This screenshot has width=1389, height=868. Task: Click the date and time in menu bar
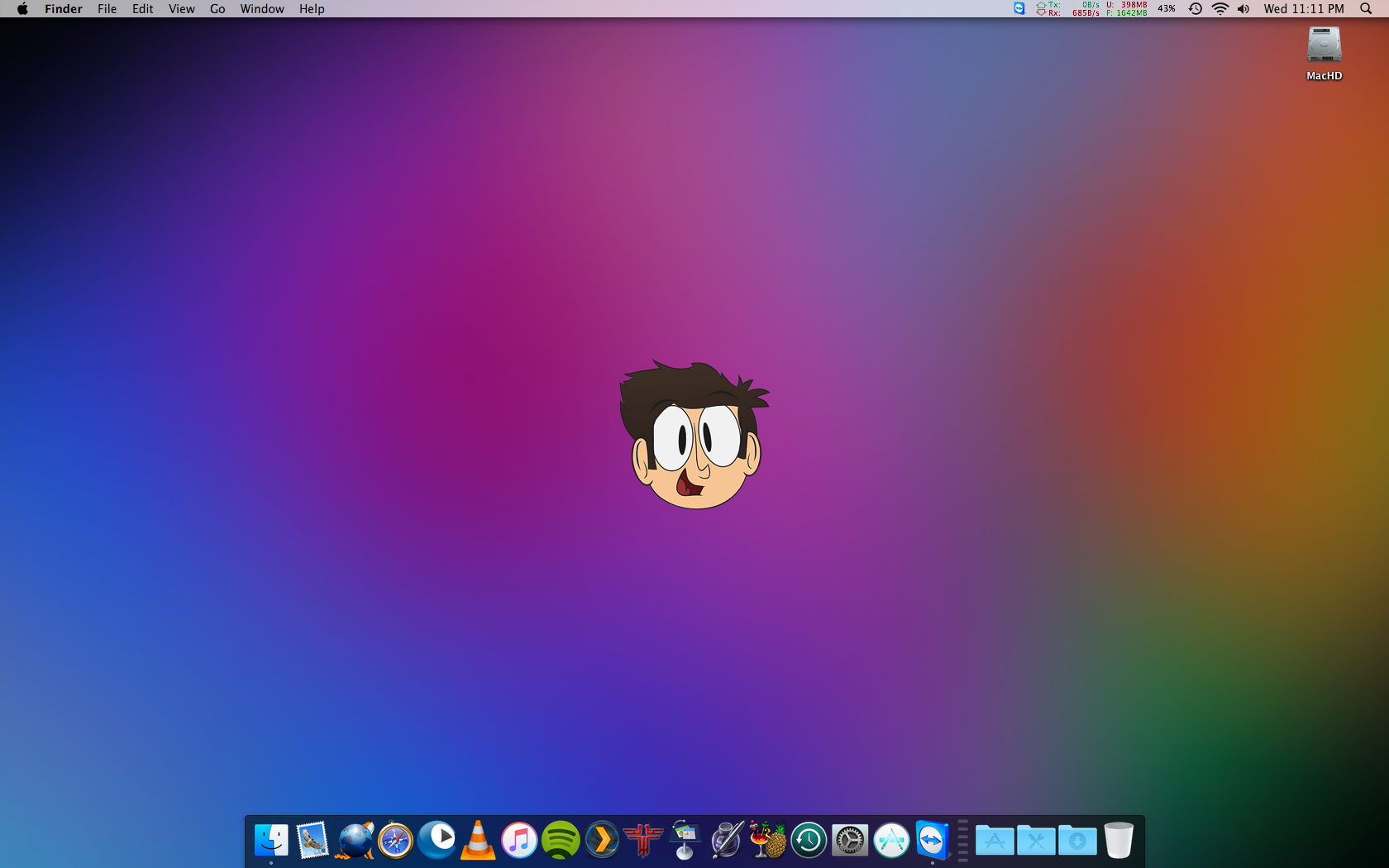1303,9
